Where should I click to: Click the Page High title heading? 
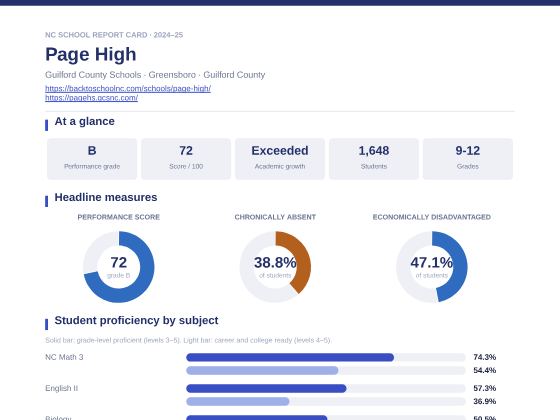91,54
